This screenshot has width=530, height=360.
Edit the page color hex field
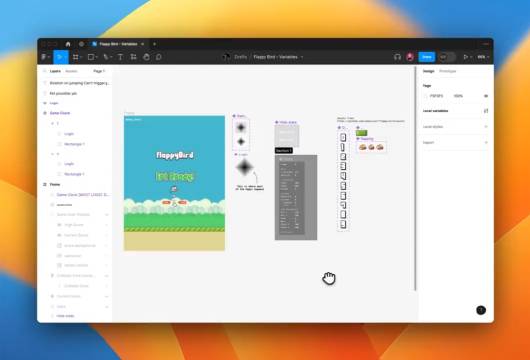[x=436, y=96]
